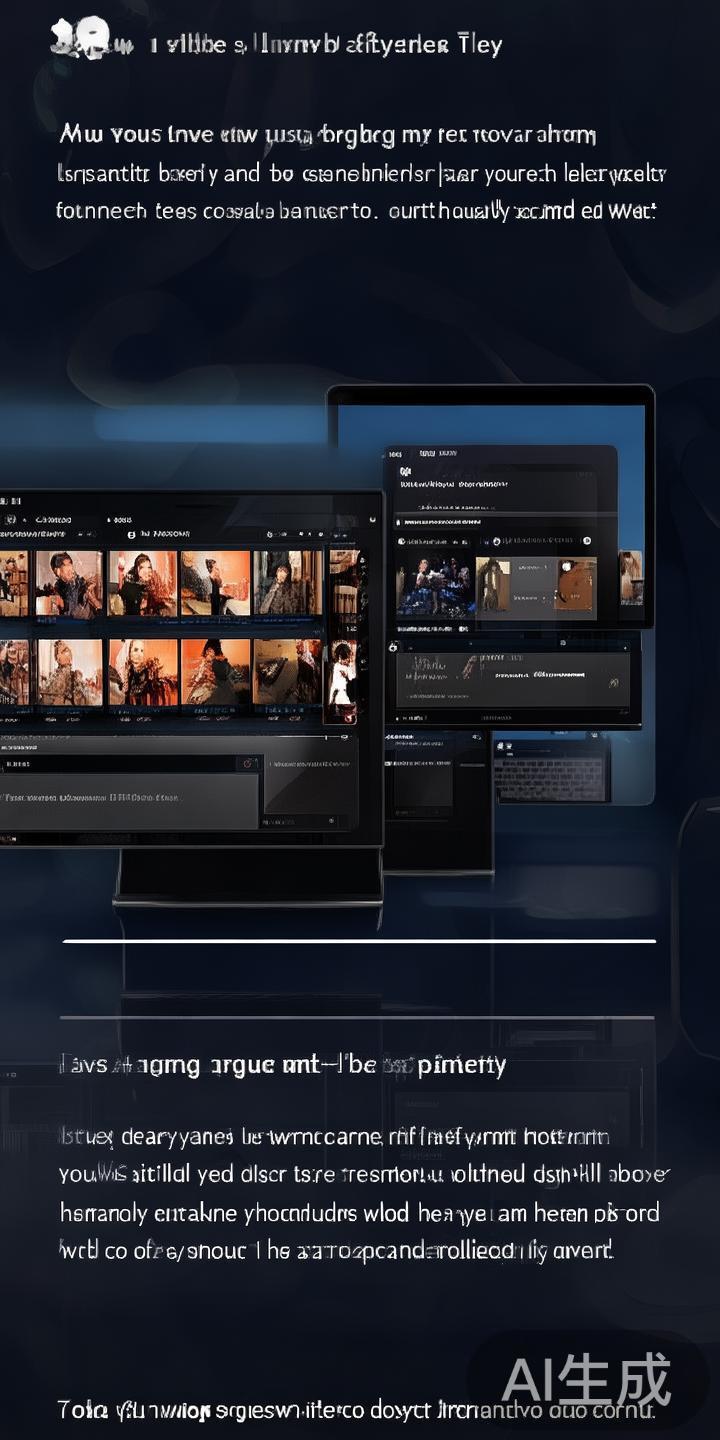720x1440 pixels.
Task: Click the lock-shaped icon left of the waveform panel
Action: [x=393, y=648]
